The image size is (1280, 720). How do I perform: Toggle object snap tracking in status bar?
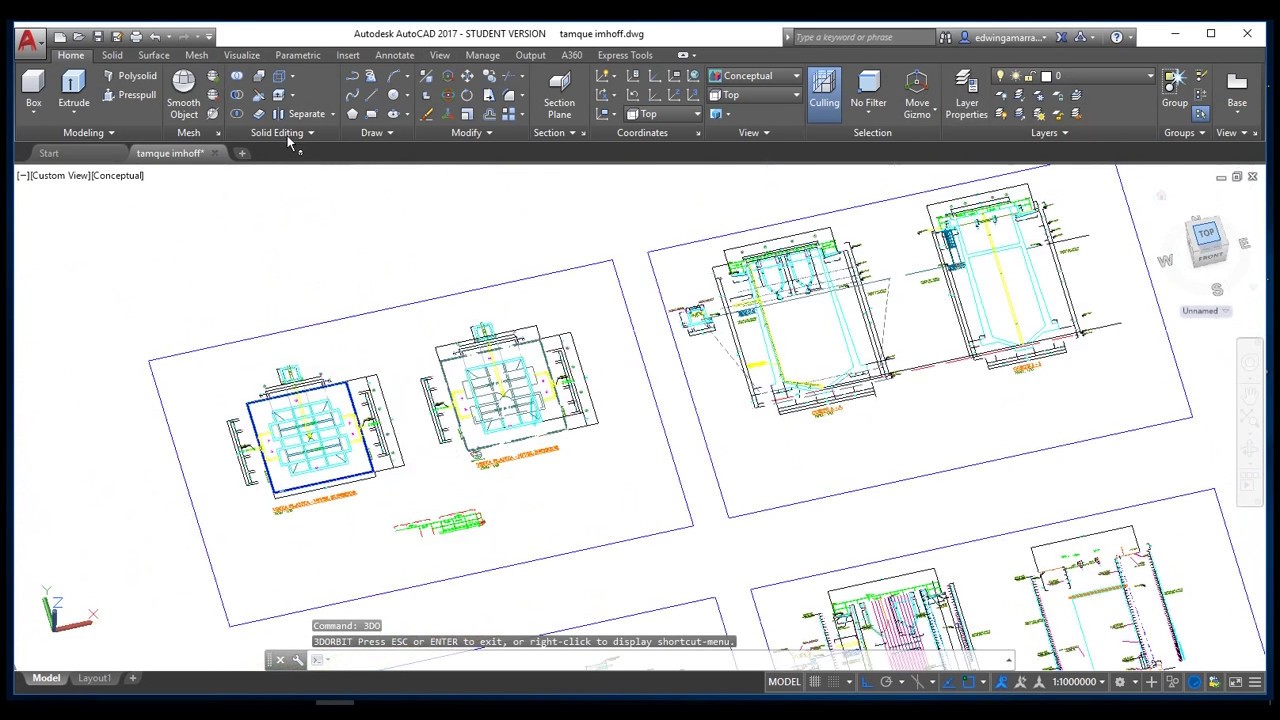949,682
